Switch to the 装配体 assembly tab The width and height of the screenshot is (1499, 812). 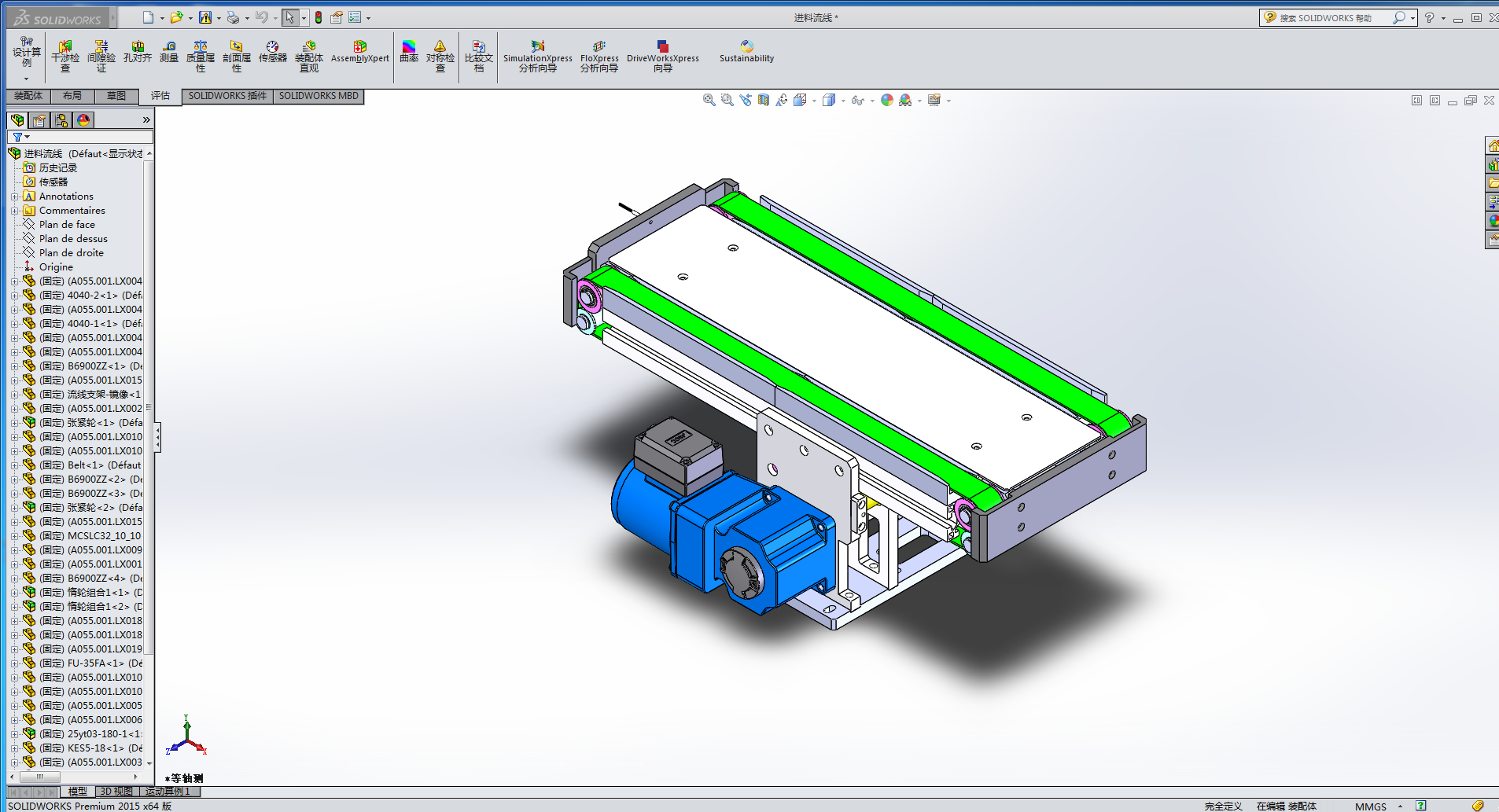tap(28, 96)
